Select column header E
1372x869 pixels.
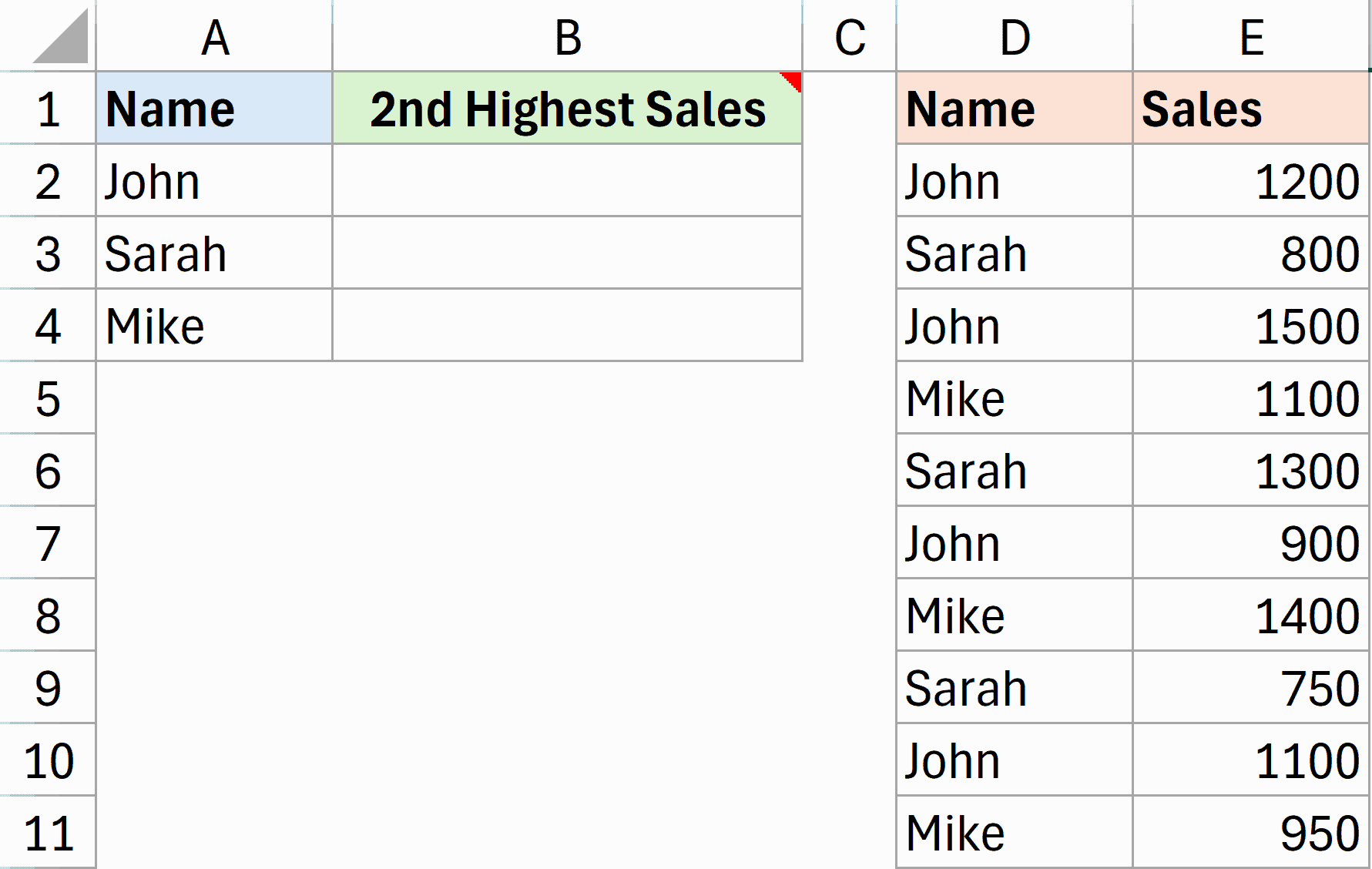coord(1250,36)
